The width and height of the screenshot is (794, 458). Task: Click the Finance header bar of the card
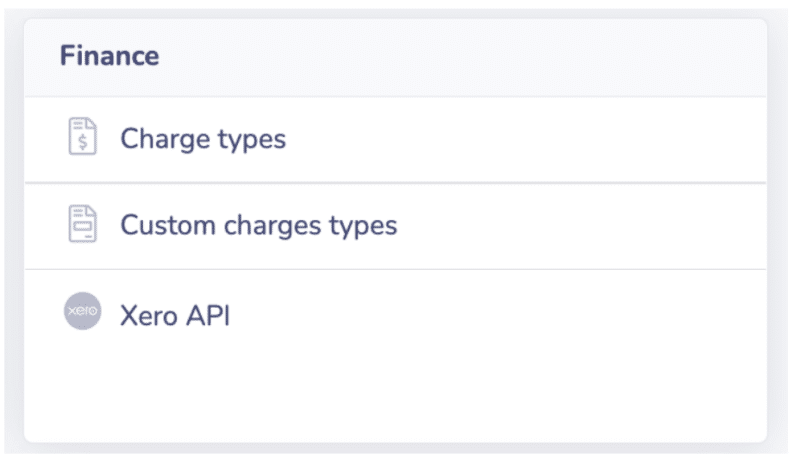click(x=395, y=57)
